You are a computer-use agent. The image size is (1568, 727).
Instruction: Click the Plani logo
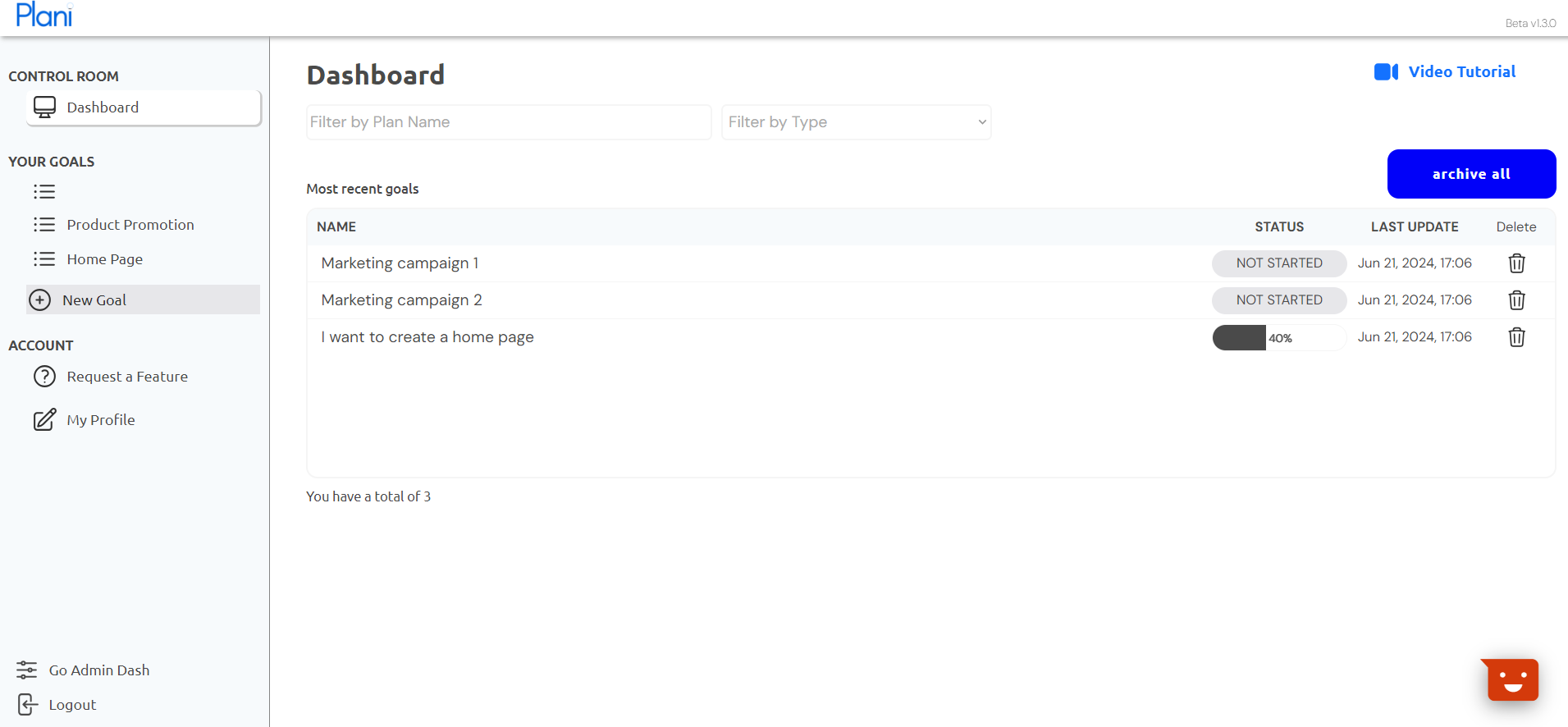tap(44, 15)
